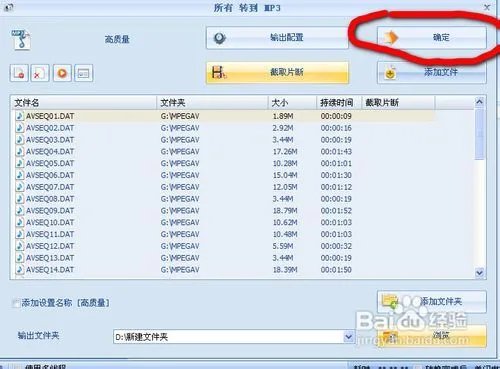Click the 17.26M size cell
The image size is (500, 369).
tap(285, 152)
